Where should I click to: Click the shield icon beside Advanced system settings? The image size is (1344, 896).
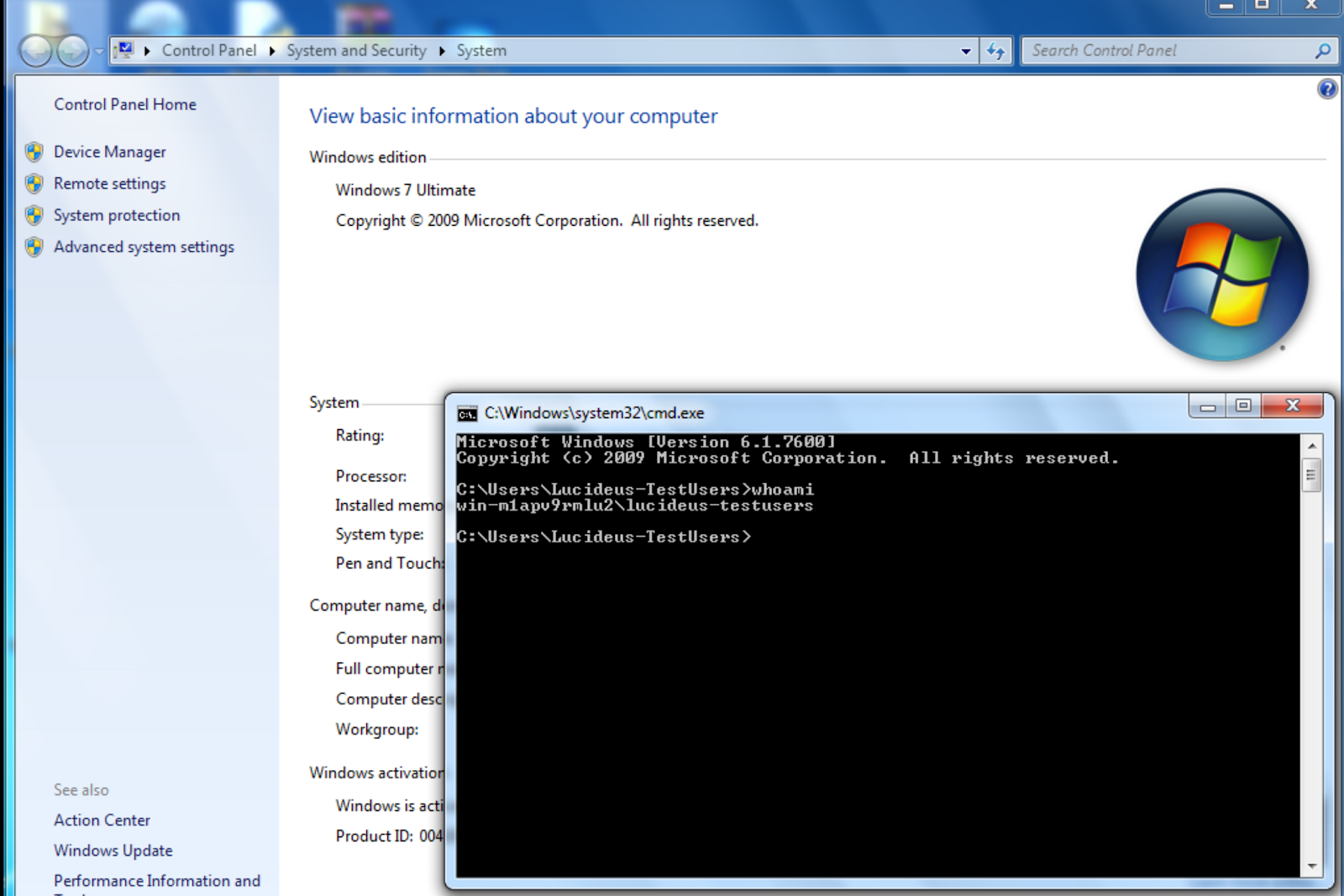(x=34, y=247)
